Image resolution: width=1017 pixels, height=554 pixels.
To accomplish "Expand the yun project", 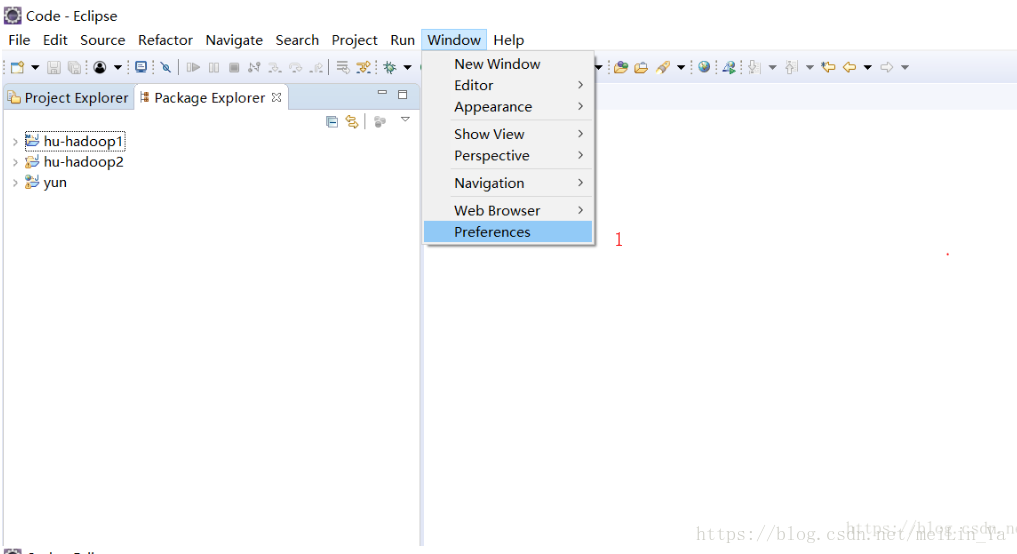I will (x=15, y=183).
